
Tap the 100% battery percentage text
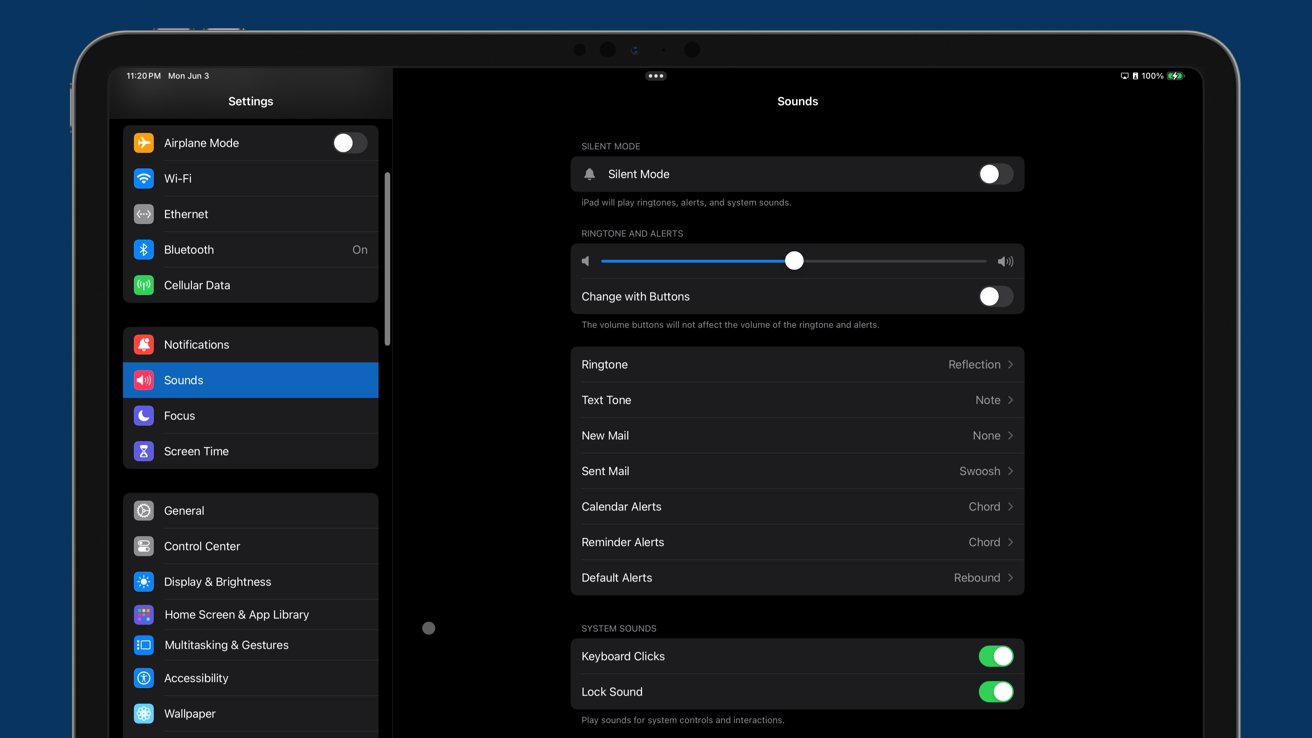1153,76
